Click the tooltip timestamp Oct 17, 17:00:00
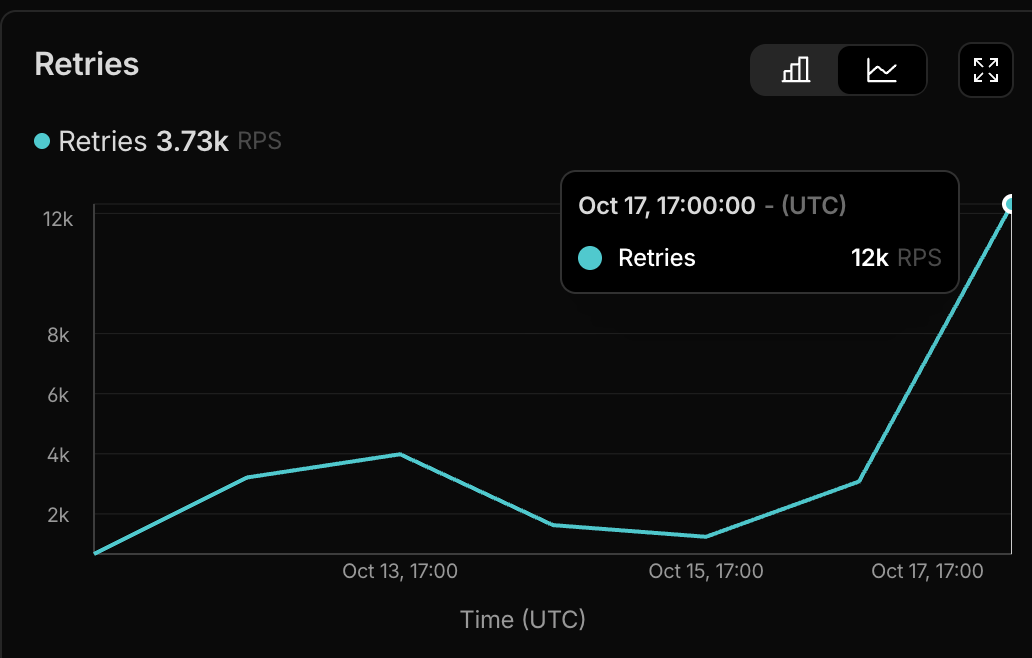This screenshot has width=1032, height=658. 666,206
